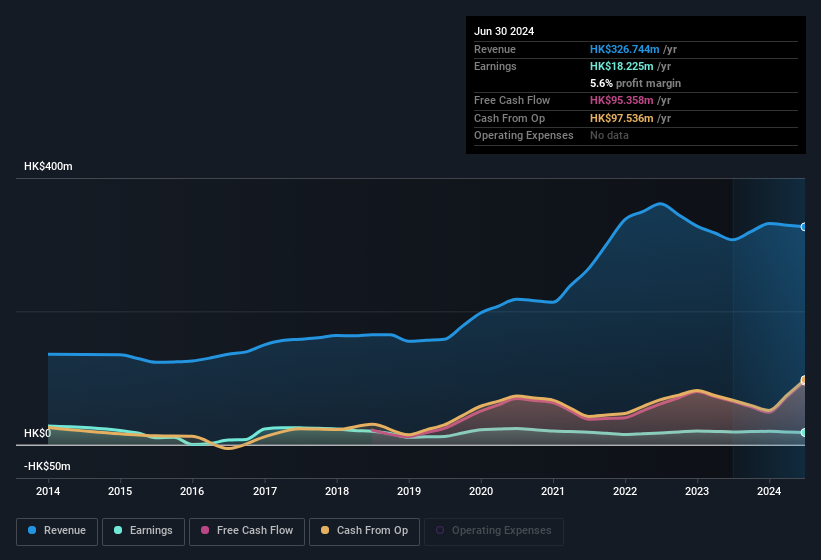This screenshot has height=560, width=821.
Task: Click the Operating Expenses tooltip label
Action: 524,136
